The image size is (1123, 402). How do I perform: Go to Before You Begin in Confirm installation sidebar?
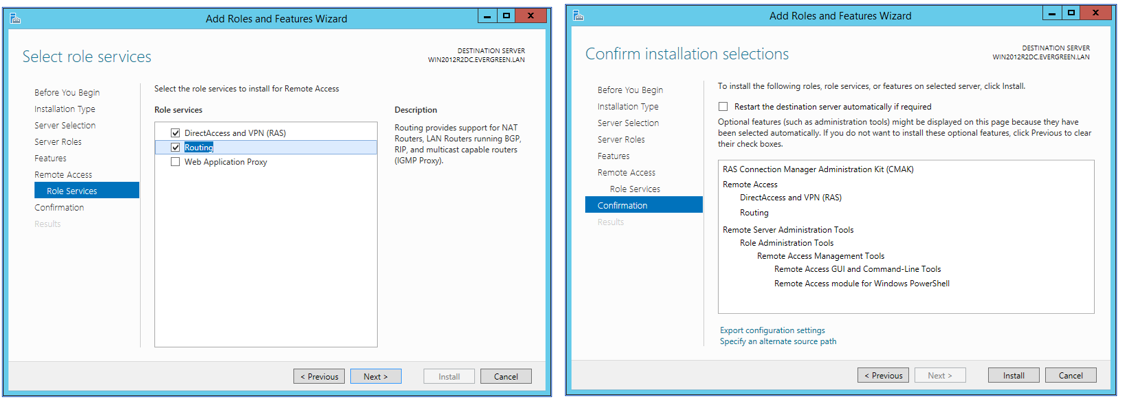coord(630,90)
